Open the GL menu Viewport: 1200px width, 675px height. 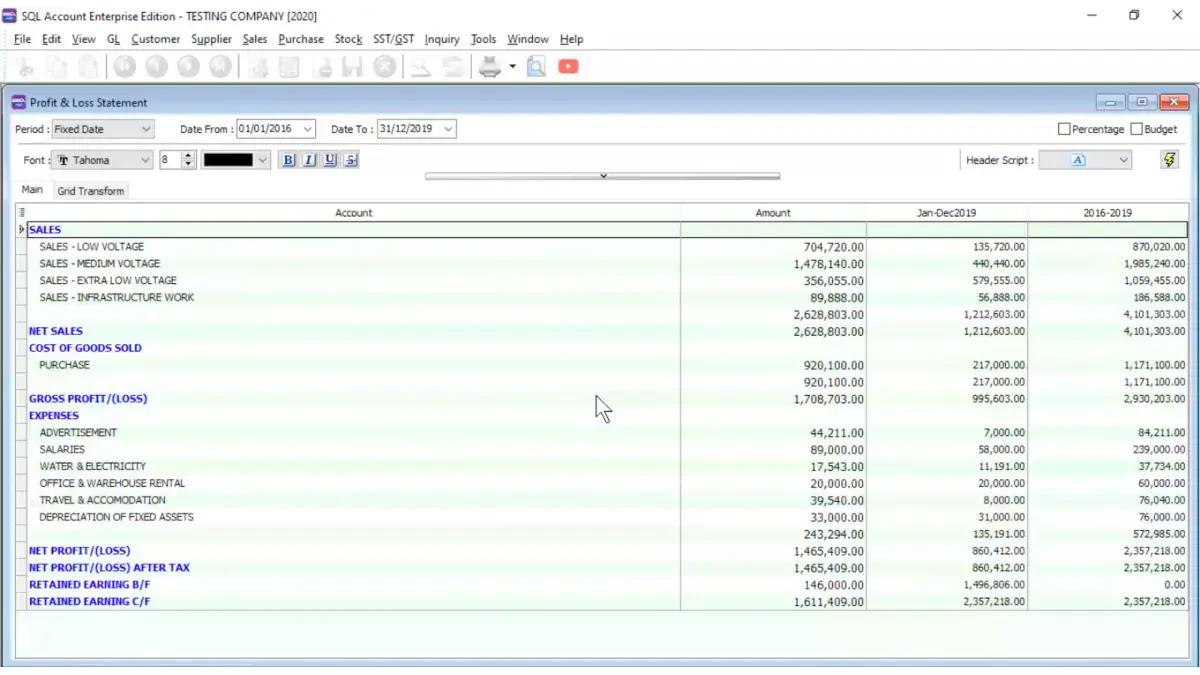pos(113,39)
